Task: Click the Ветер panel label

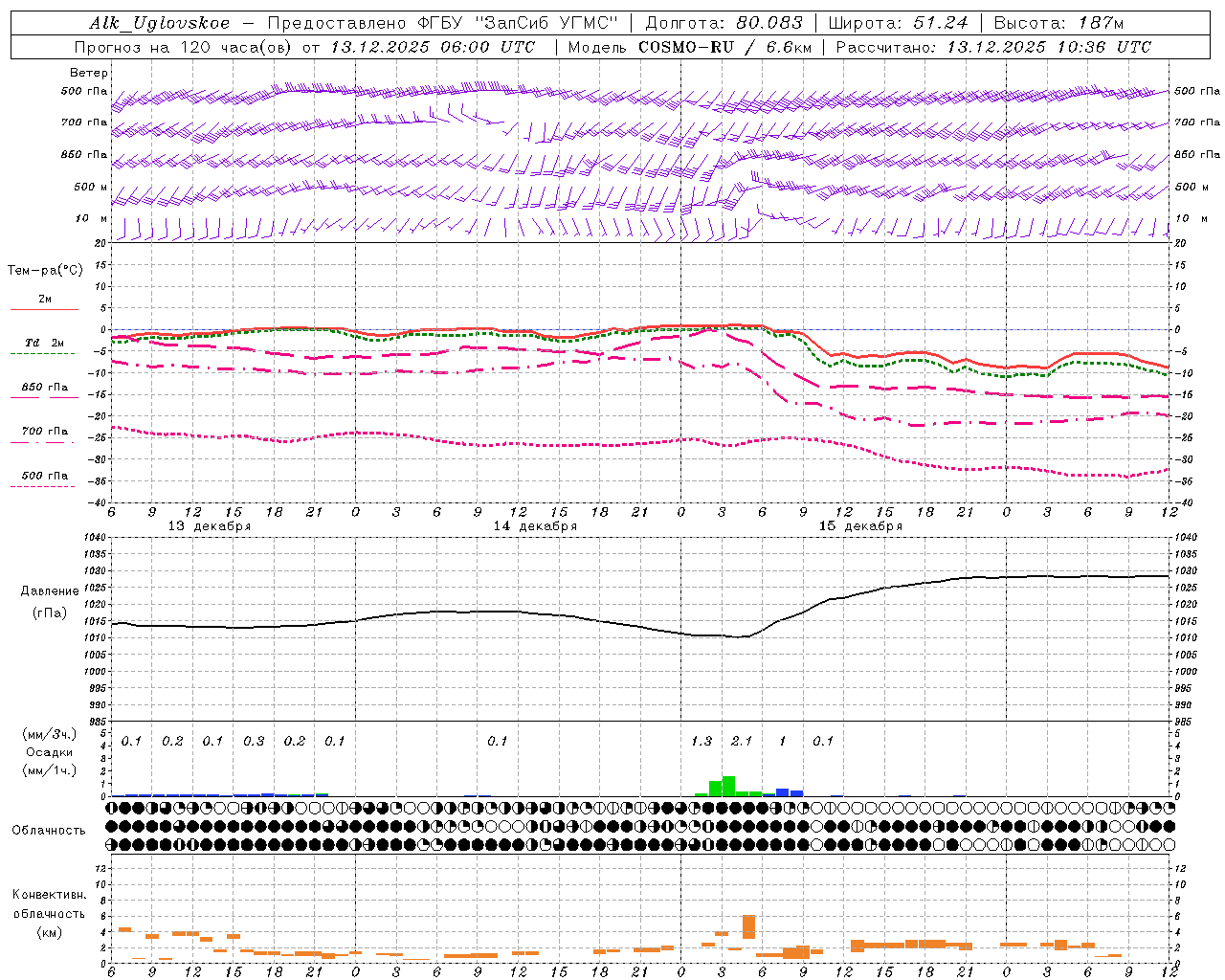Action: pyautogui.click(x=88, y=73)
